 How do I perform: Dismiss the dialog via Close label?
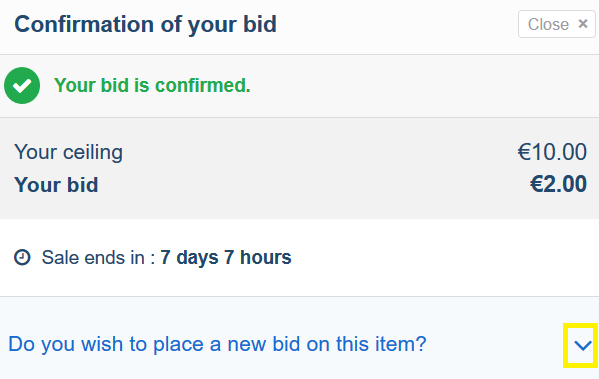coord(548,24)
